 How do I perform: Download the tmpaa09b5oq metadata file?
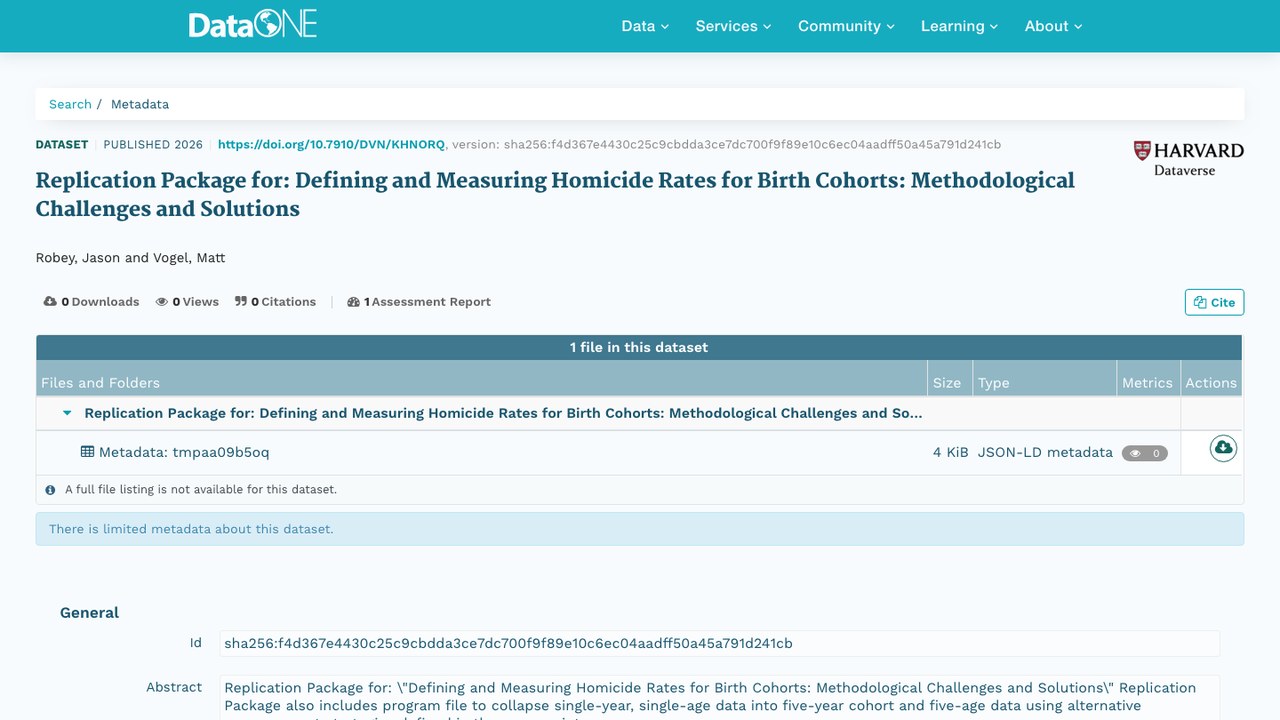[x=1223, y=448]
